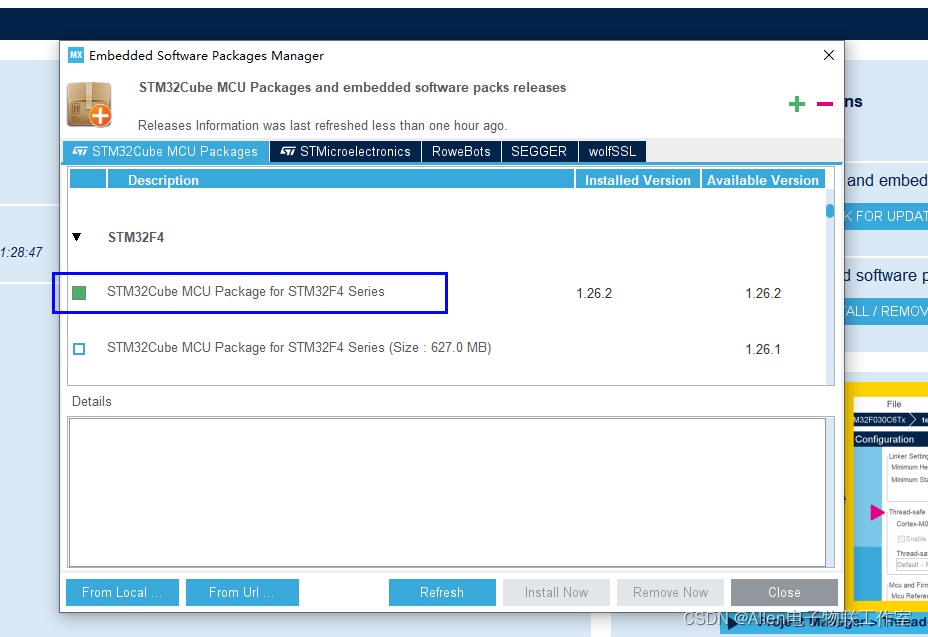Close the Embedded Software Packages Manager dialog

[829, 55]
